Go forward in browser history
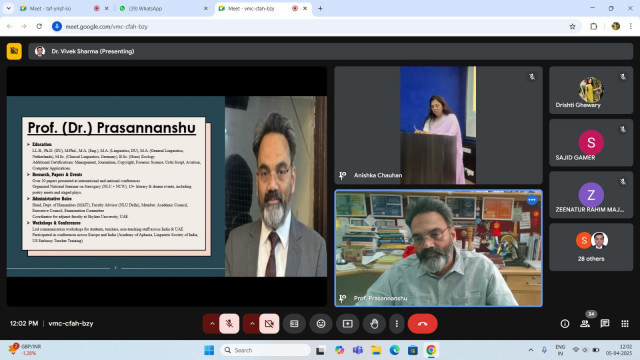The width and height of the screenshot is (640, 360). click(24, 27)
